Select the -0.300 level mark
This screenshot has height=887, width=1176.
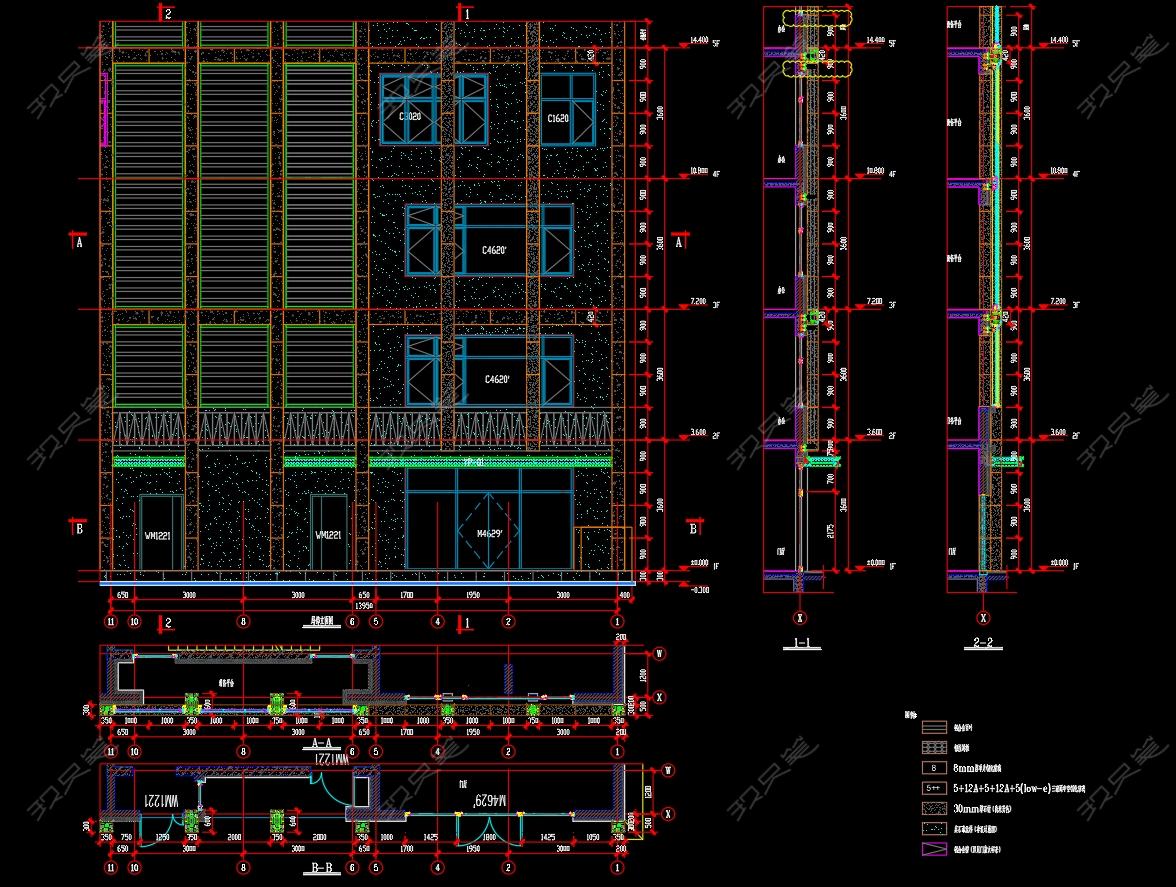[x=700, y=589]
